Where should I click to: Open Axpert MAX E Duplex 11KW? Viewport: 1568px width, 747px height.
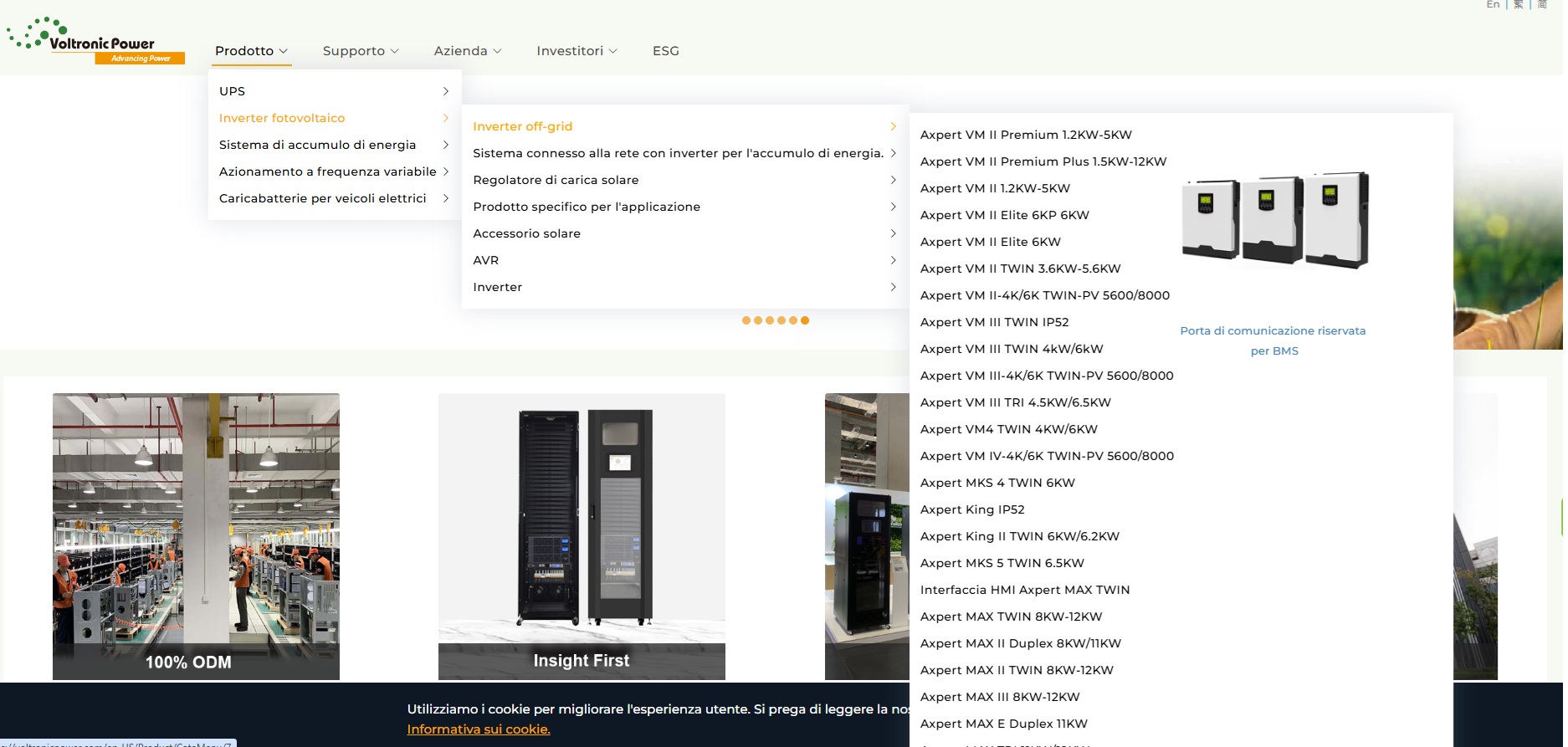click(x=1004, y=724)
